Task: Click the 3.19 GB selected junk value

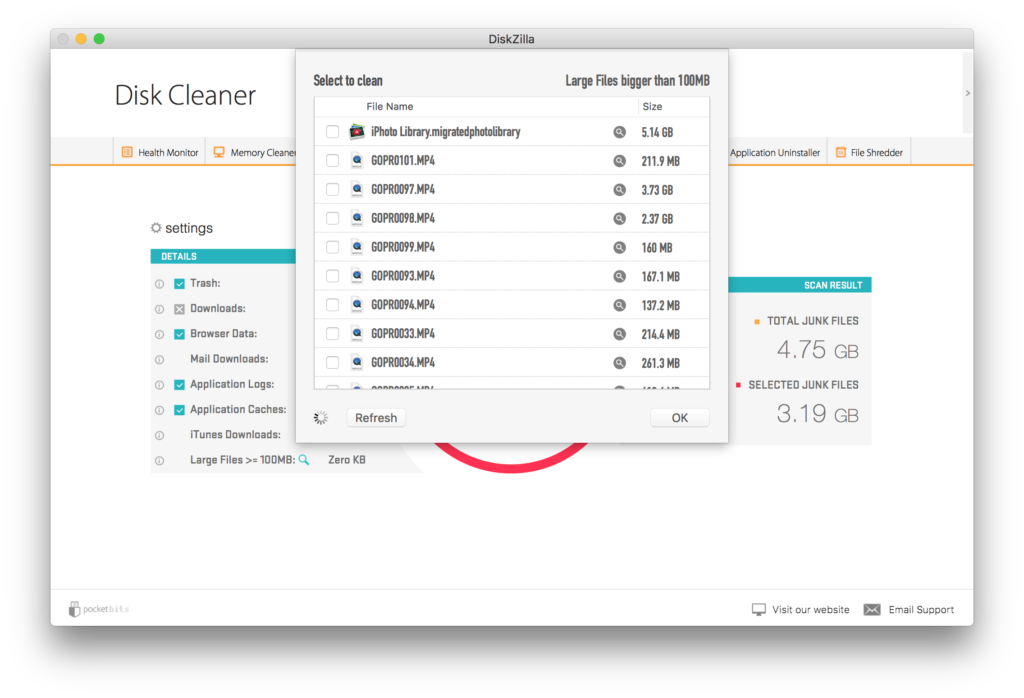Action: click(x=817, y=414)
